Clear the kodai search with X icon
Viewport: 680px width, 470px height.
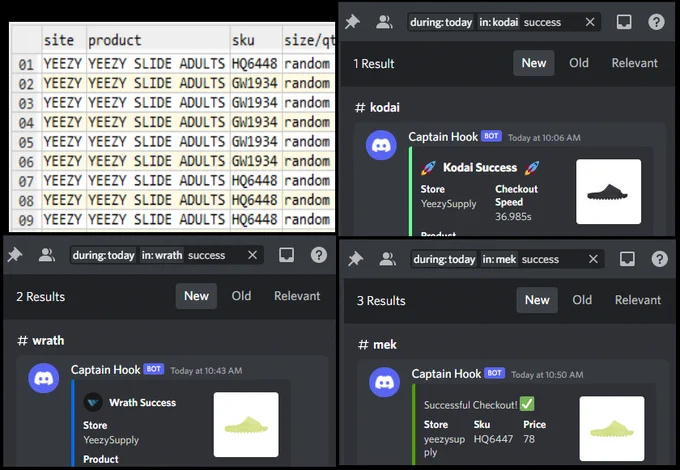[590, 22]
